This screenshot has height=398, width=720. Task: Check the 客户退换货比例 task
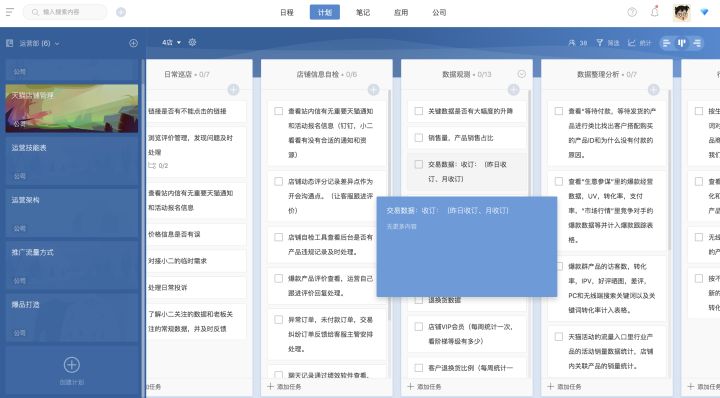[419, 368]
